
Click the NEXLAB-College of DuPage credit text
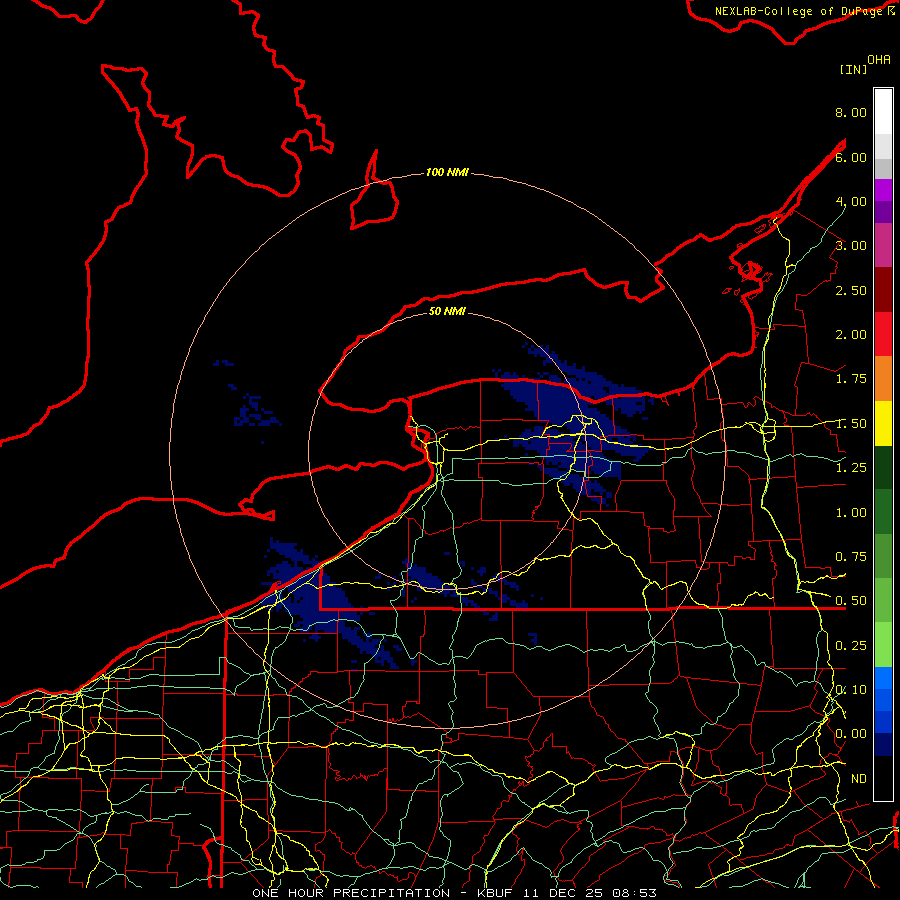click(x=799, y=11)
